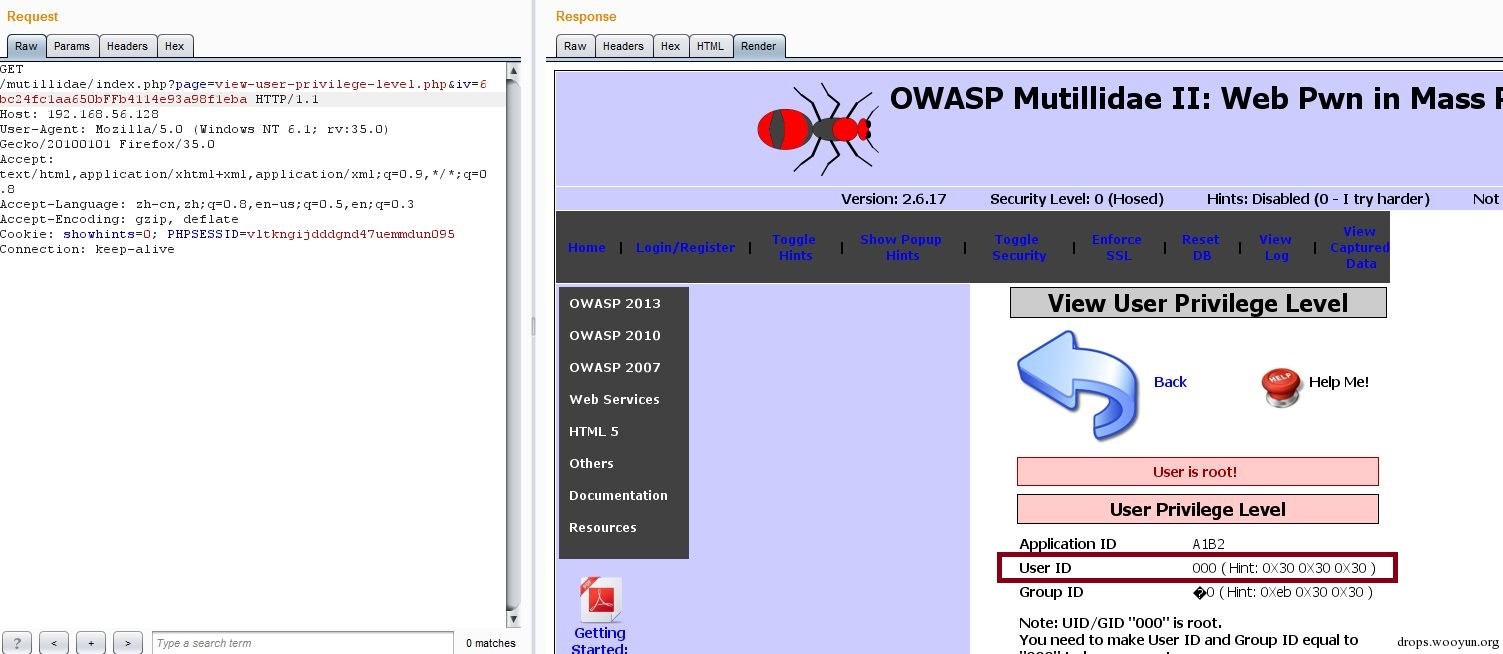The width and height of the screenshot is (1503, 654).
Task: Switch to the Response Raw tab
Action: coord(575,46)
